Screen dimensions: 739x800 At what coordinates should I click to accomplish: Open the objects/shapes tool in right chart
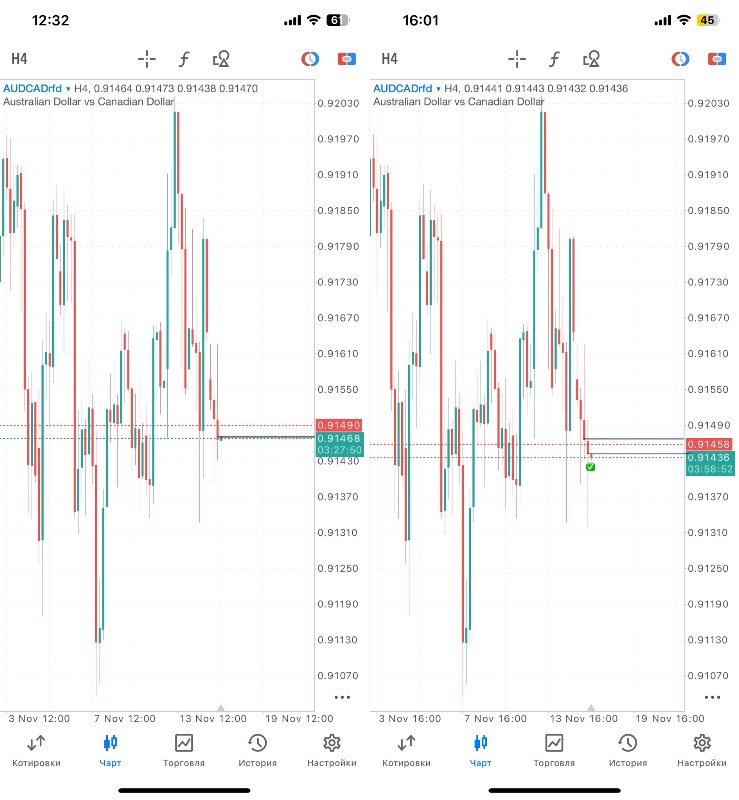pos(592,59)
